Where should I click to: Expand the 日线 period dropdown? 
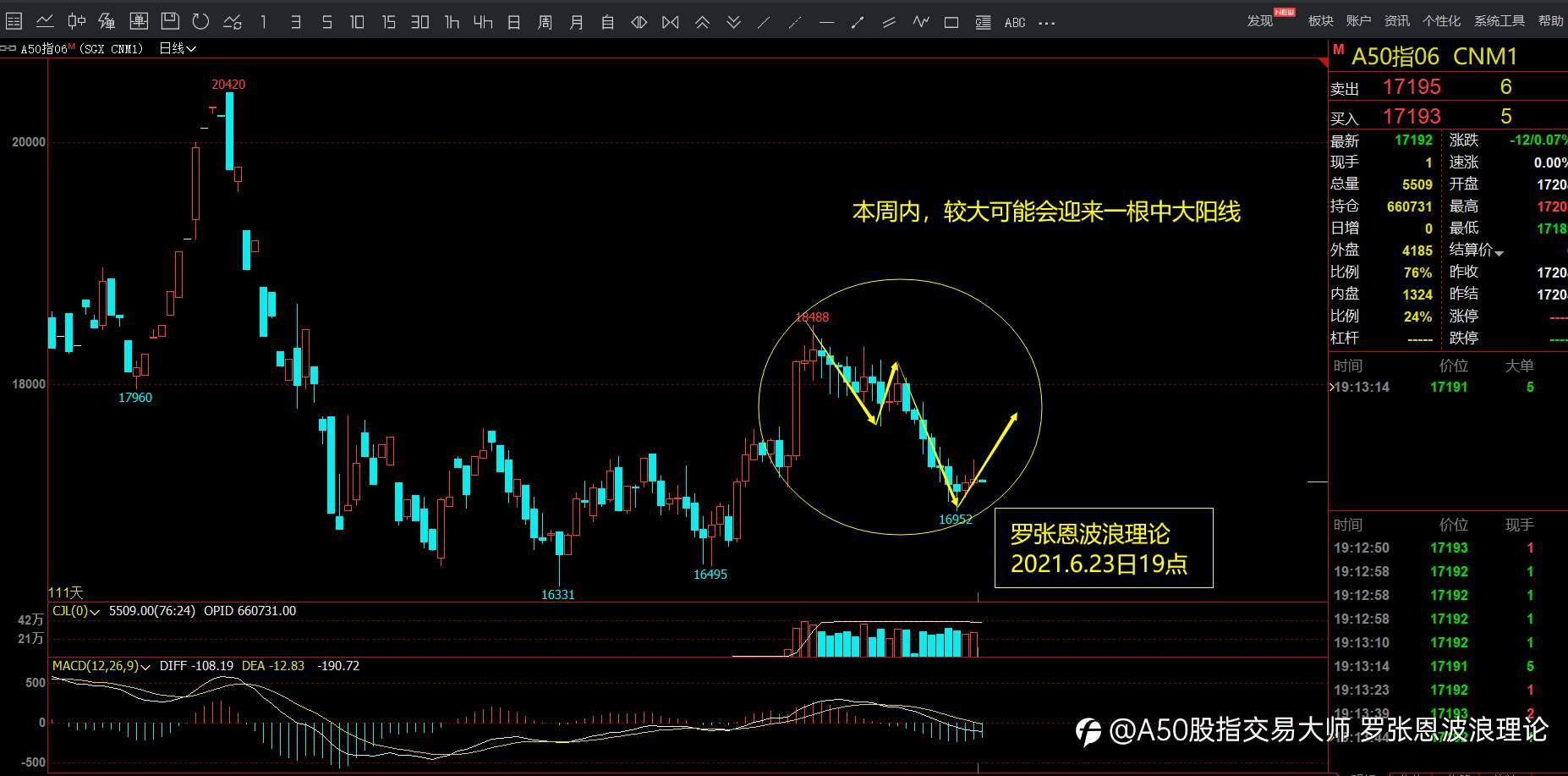click(178, 49)
